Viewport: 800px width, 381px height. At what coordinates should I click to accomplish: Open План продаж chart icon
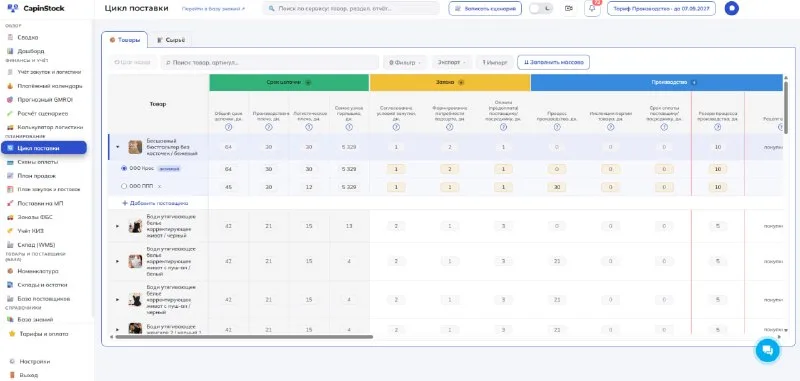10,176
